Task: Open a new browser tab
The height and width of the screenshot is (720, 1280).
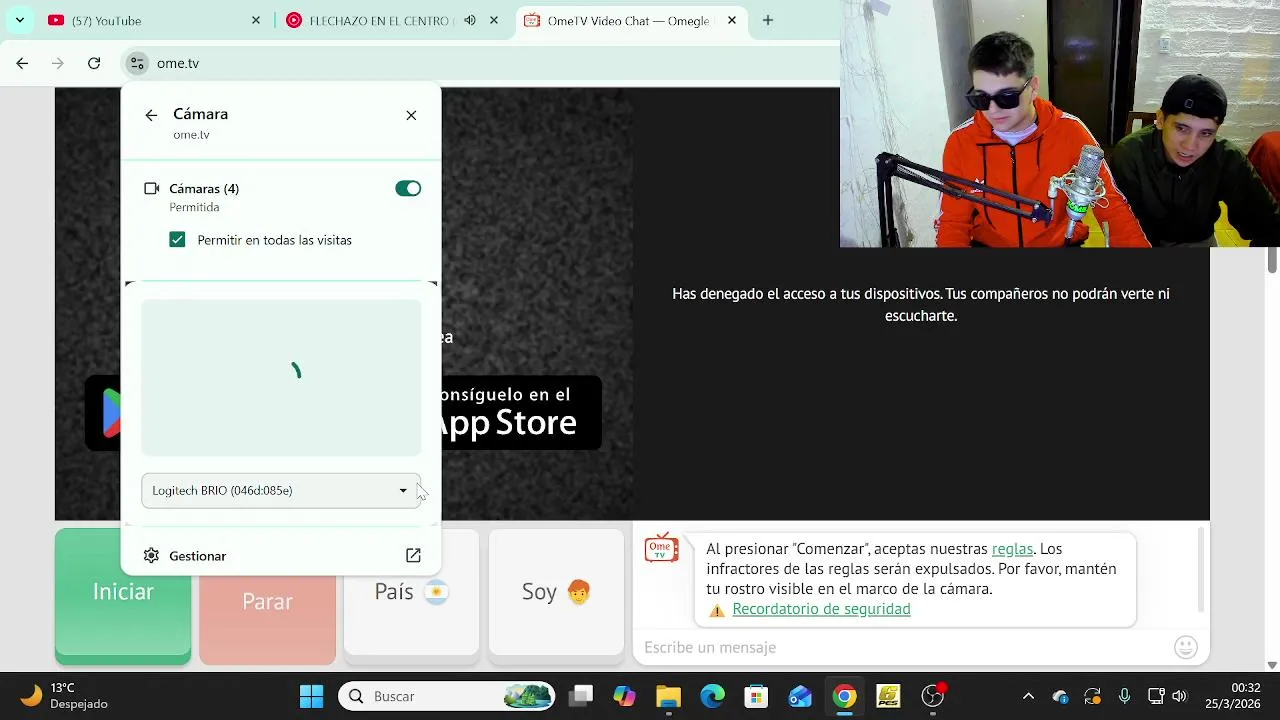Action: click(768, 20)
